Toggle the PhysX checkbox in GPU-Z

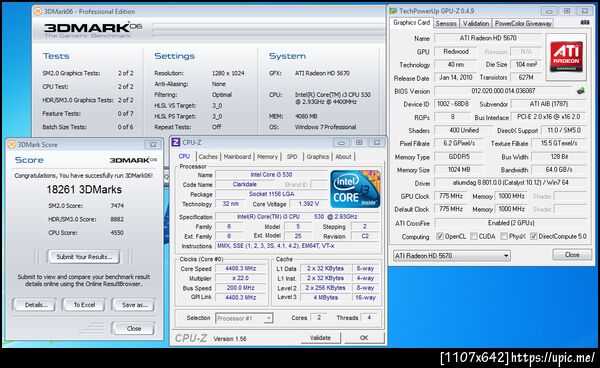click(x=504, y=236)
